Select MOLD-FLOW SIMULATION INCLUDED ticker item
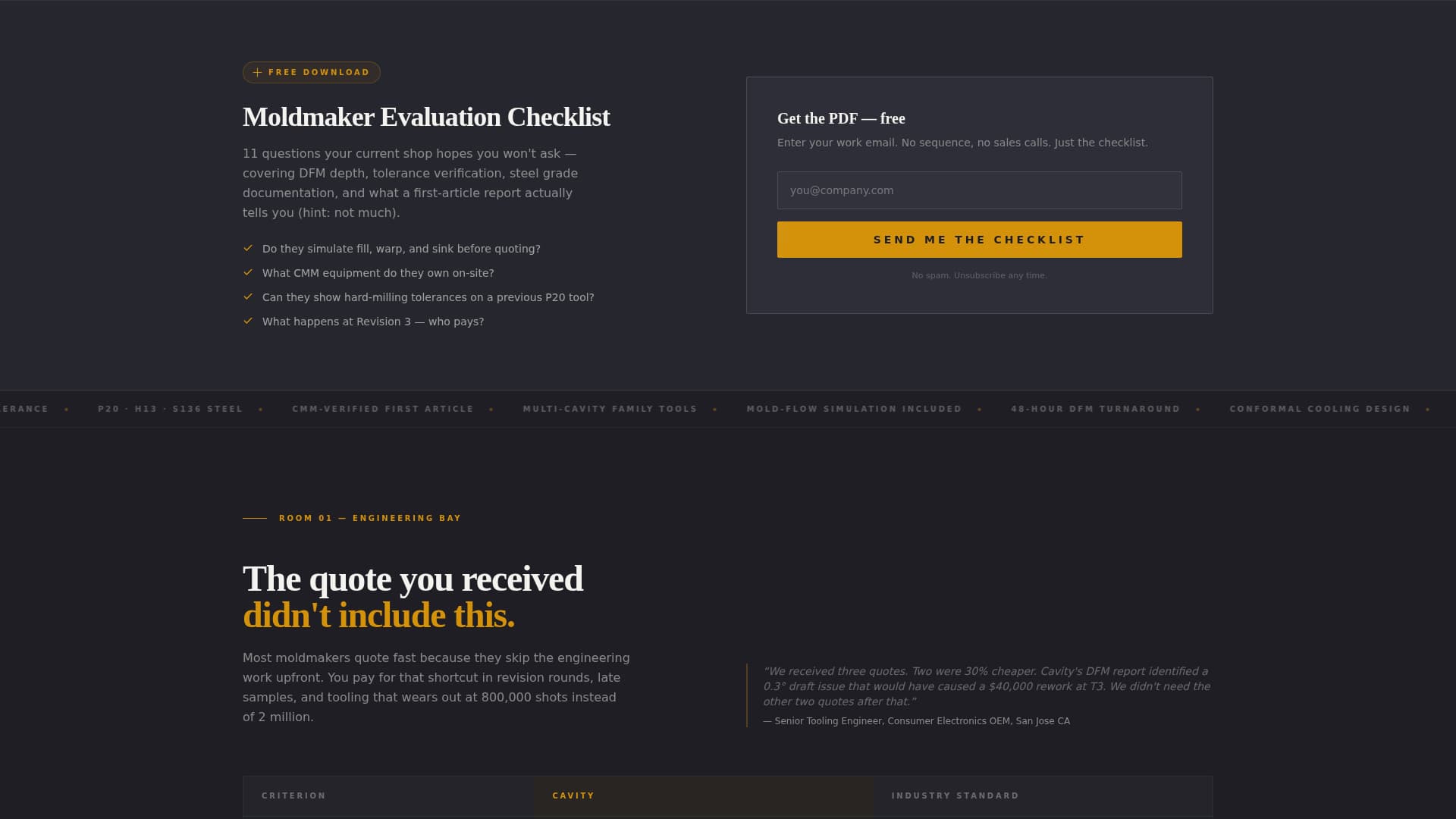 pos(854,409)
